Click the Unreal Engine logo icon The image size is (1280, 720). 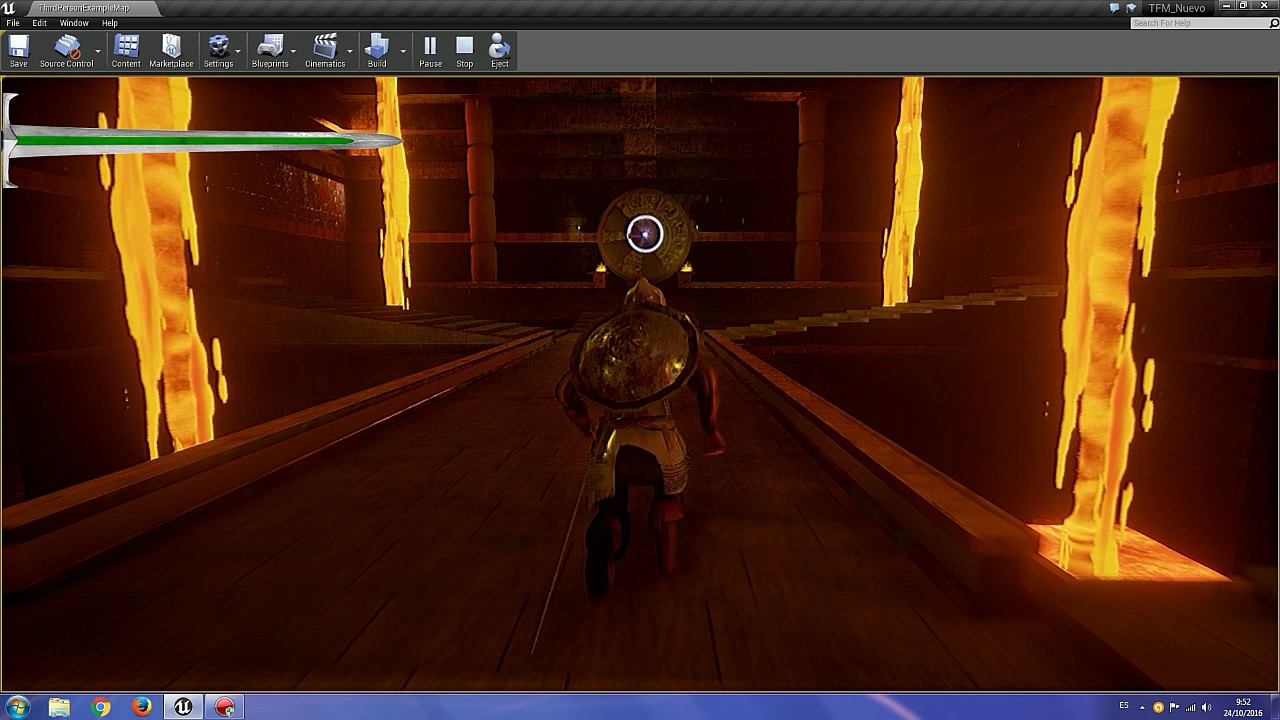point(9,8)
